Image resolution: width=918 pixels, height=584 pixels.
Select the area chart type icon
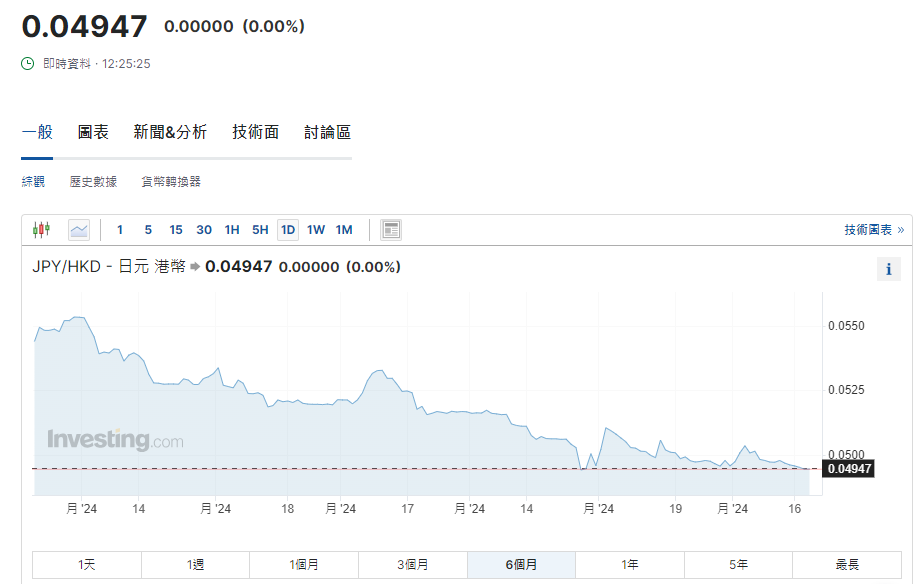point(79,230)
